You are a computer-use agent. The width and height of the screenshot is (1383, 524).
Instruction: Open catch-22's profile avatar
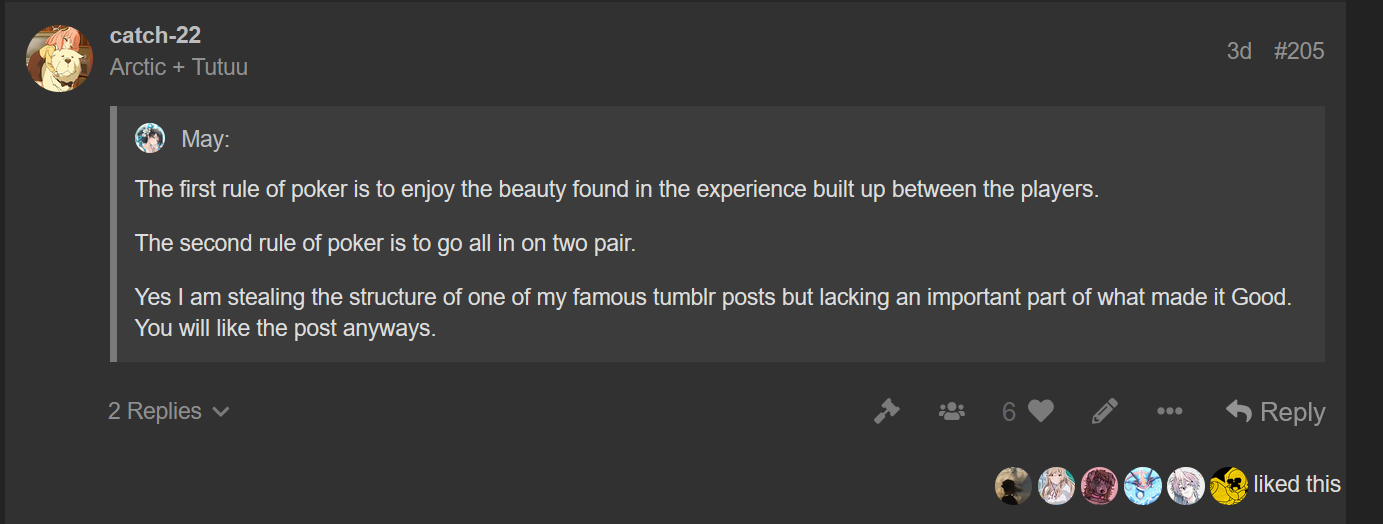pyautogui.click(x=60, y=58)
